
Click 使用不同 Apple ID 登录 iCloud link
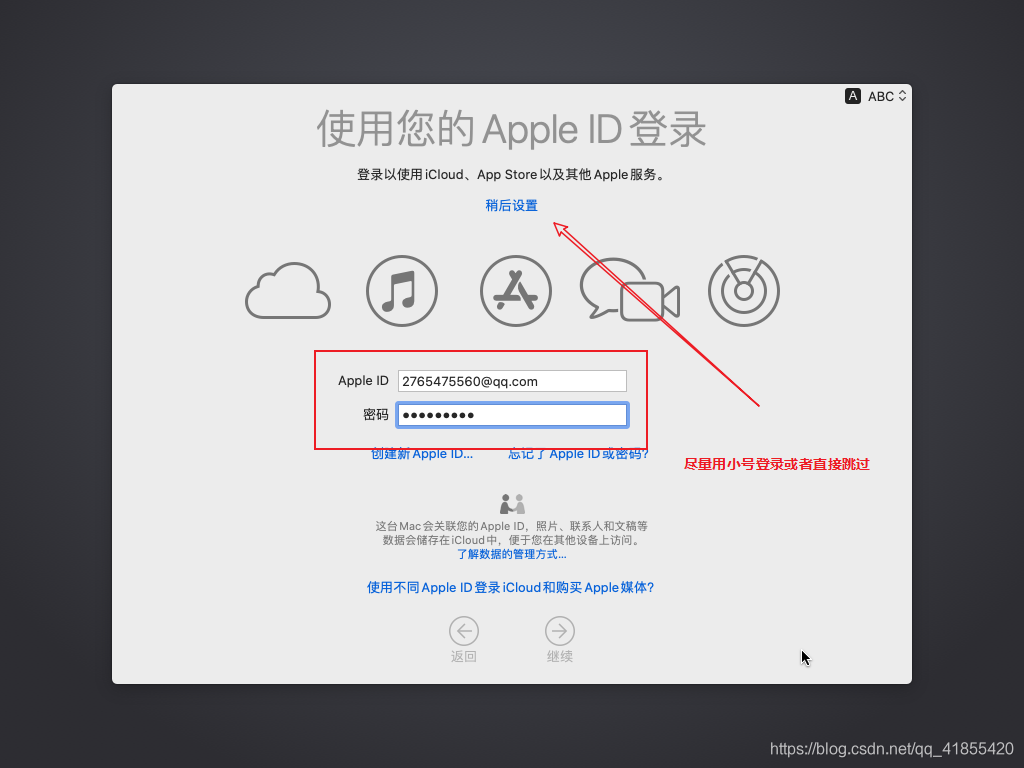click(x=511, y=588)
